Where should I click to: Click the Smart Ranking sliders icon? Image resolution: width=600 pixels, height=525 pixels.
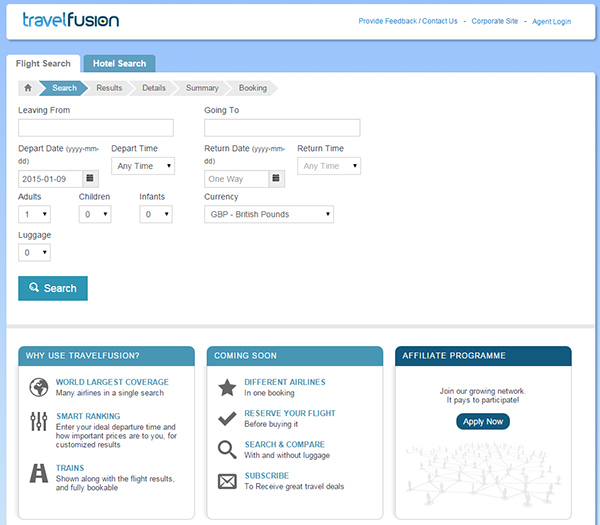[39, 421]
